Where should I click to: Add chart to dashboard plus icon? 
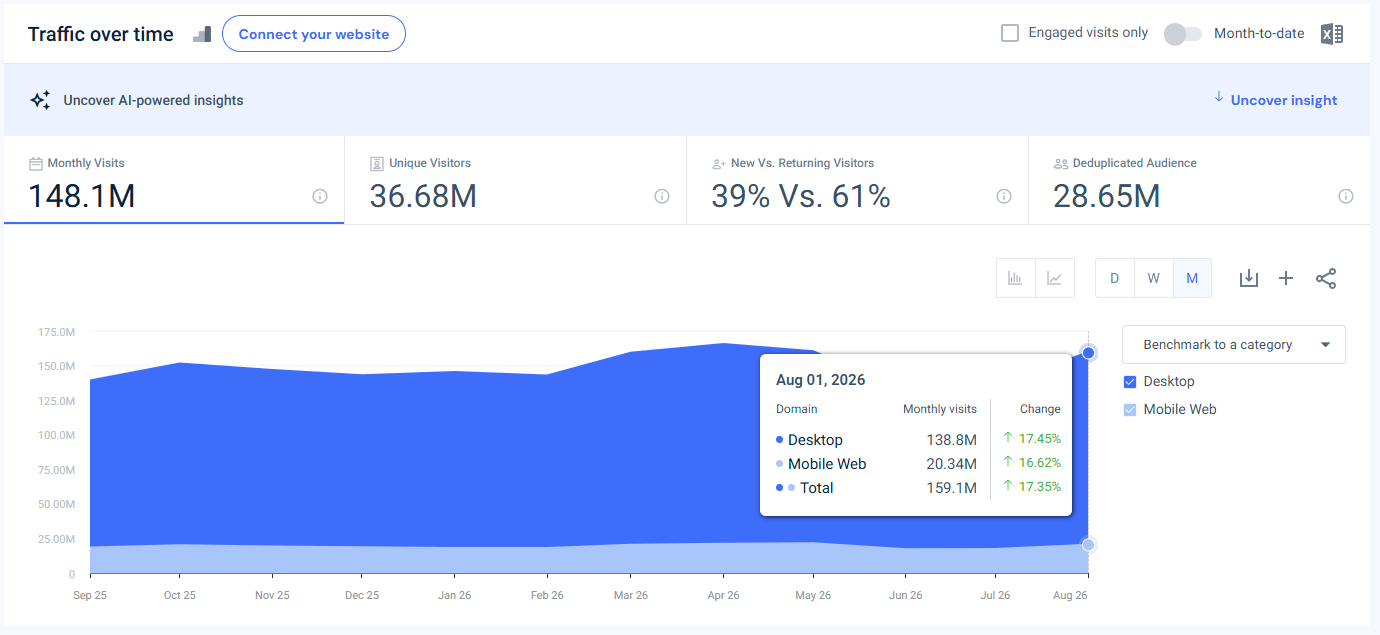[x=1286, y=278]
